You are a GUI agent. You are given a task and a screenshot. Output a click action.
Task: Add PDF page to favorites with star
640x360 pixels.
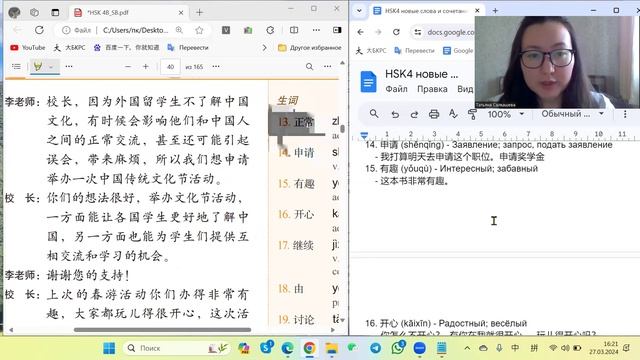click(199, 30)
